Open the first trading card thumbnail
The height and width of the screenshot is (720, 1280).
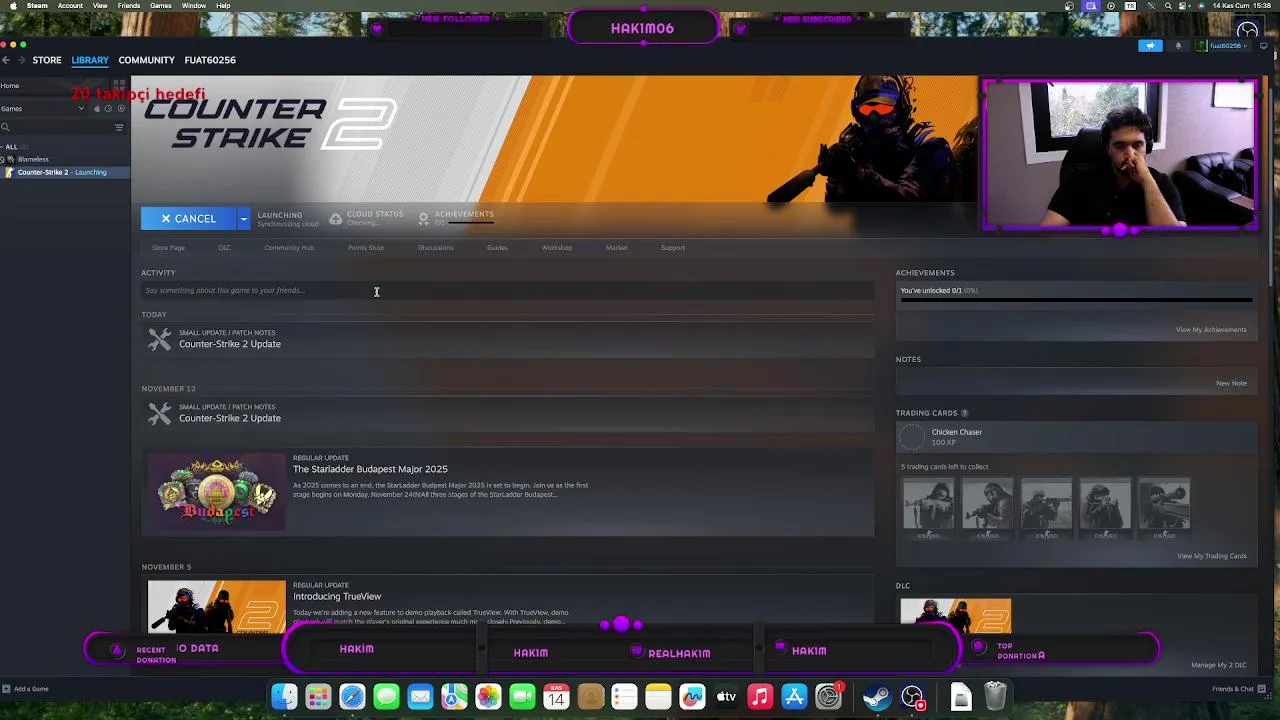click(x=929, y=505)
